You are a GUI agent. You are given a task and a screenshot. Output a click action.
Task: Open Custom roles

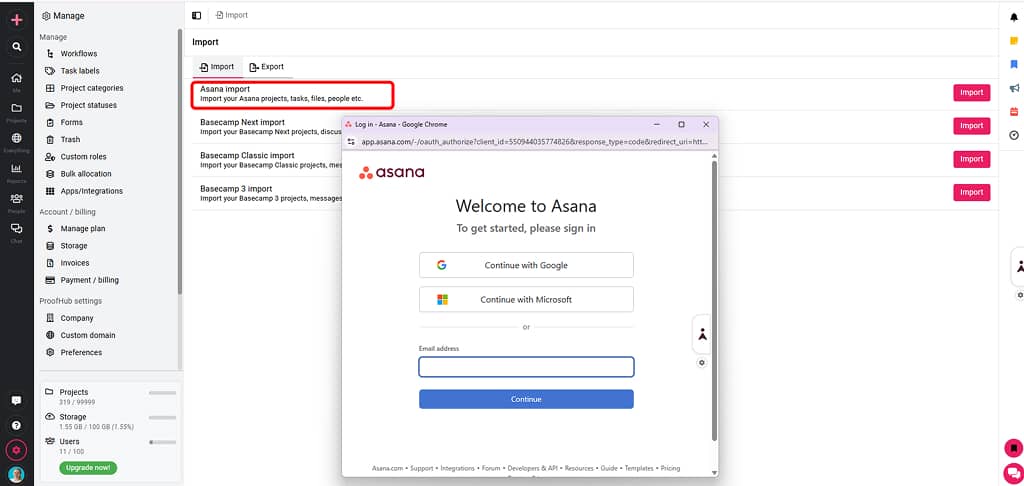tap(83, 157)
